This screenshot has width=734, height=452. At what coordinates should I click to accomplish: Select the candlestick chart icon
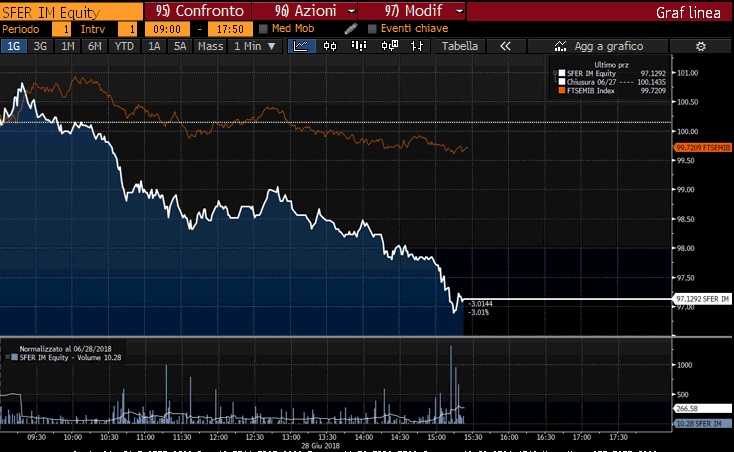(330, 46)
